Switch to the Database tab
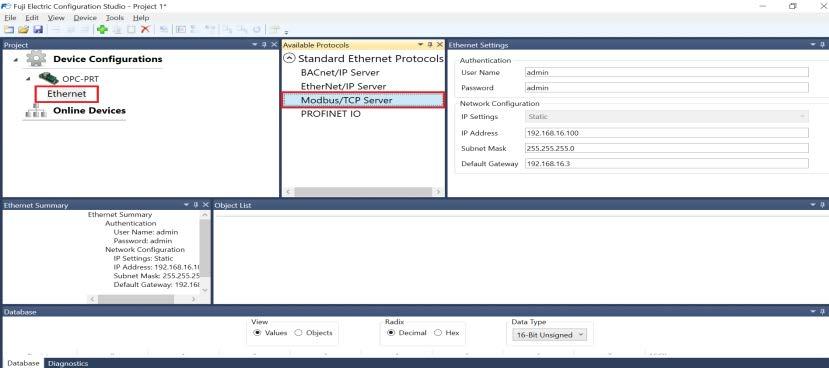Screen dimensions: 829x368 coord(23,363)
